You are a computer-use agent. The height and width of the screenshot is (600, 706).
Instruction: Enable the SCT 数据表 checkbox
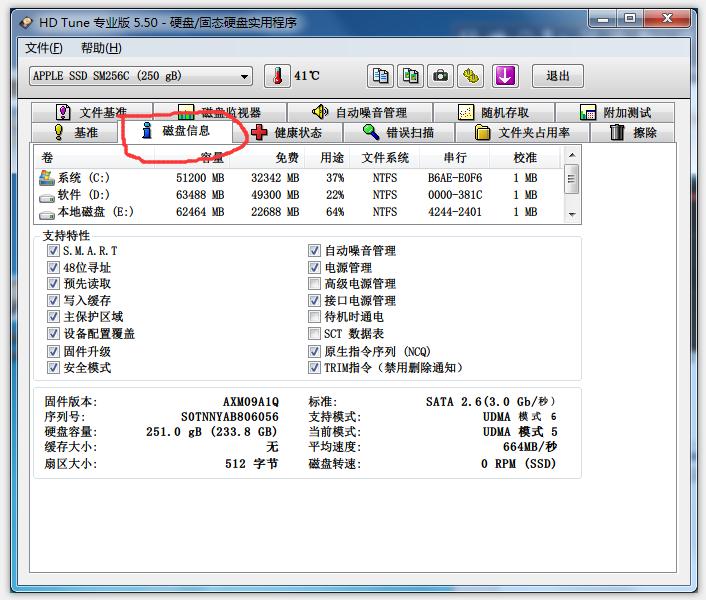pos(314,334)
